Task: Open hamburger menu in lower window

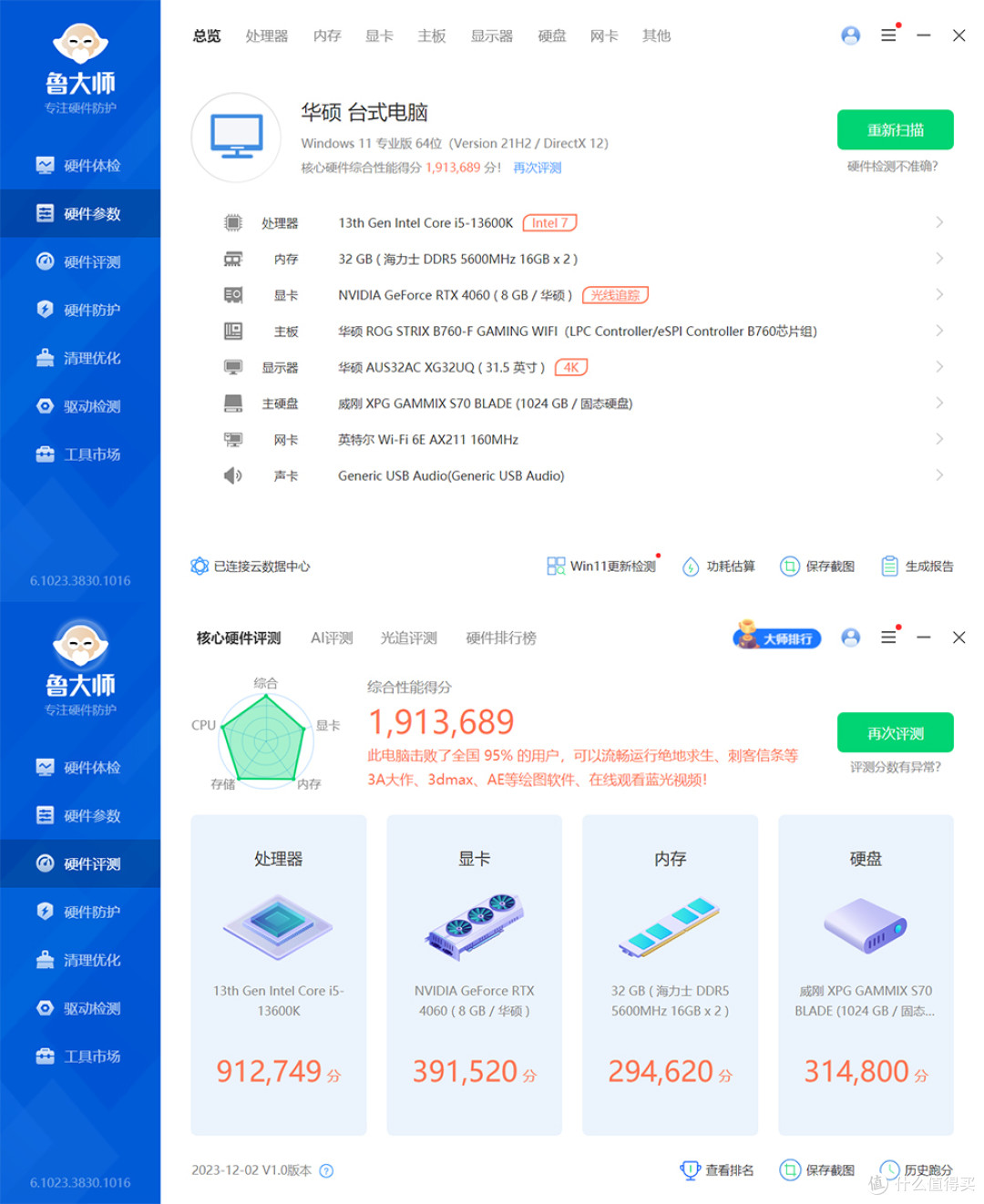Action: pyautogui.click(x=888, y=638)
